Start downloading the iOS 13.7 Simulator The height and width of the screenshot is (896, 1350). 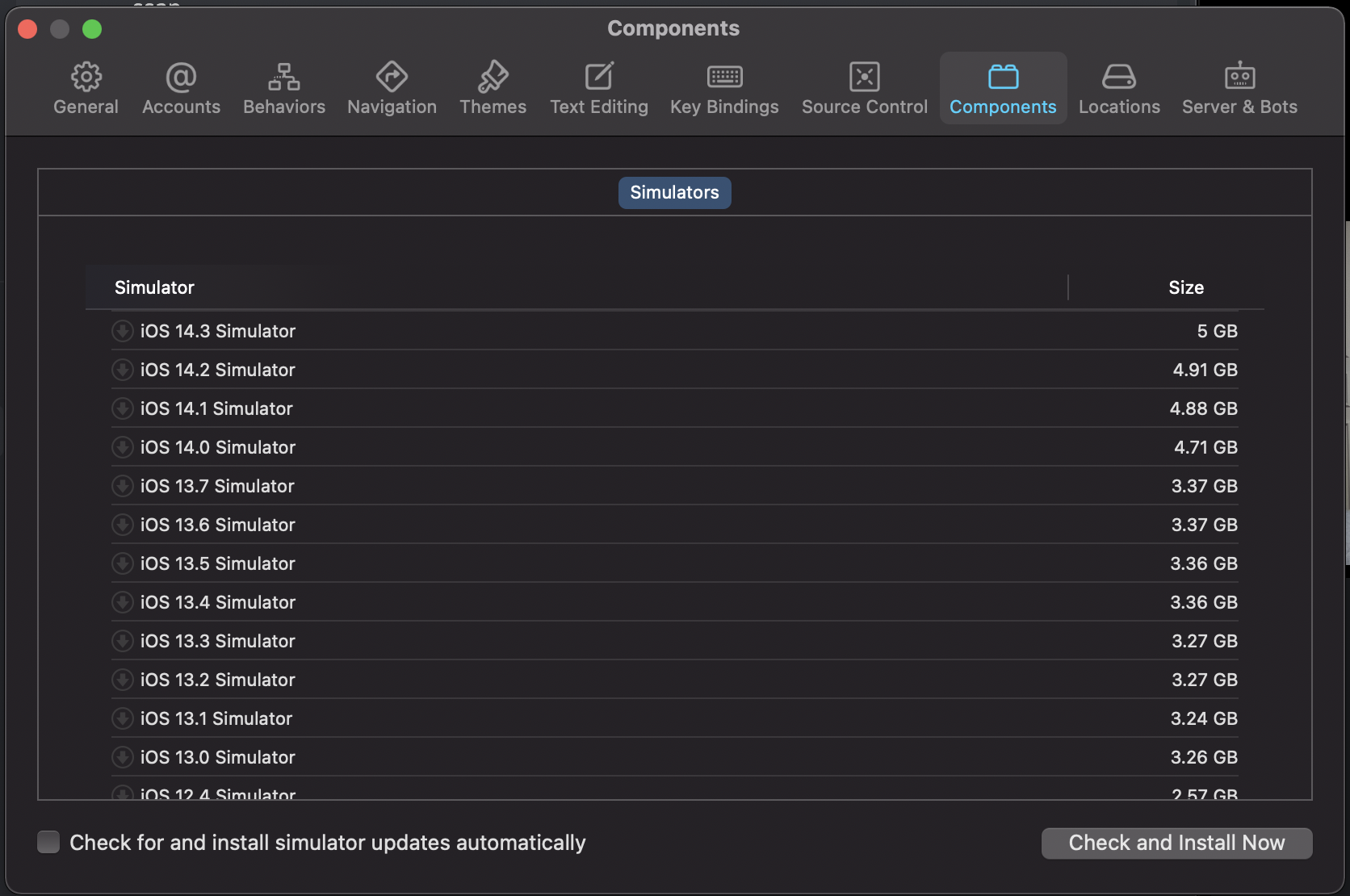point(122,485)
